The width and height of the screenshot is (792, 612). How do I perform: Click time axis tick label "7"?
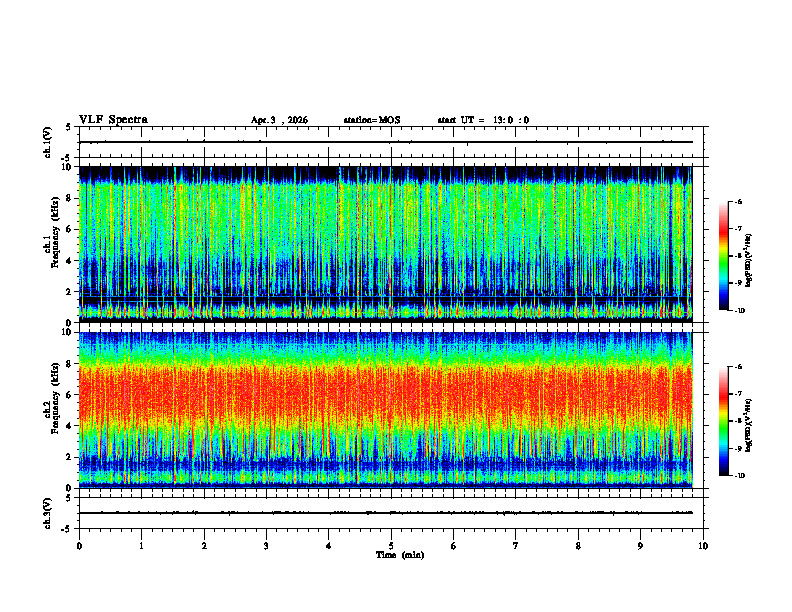pyautogui.click(x=516, y=546)
